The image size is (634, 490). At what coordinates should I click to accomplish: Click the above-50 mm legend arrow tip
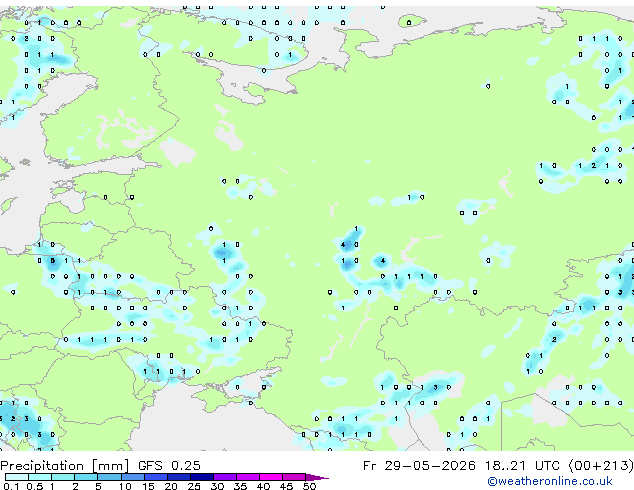(317, 477)
